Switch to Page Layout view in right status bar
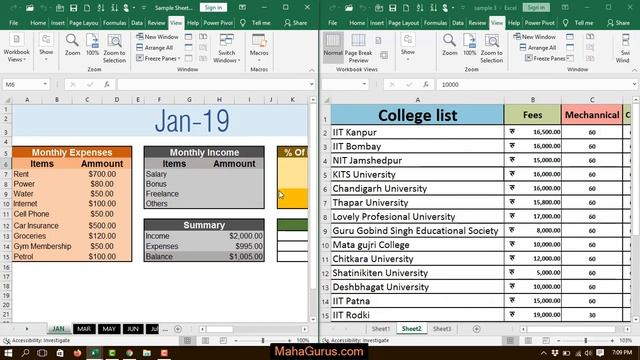The image size is (640, 360). 528,340
